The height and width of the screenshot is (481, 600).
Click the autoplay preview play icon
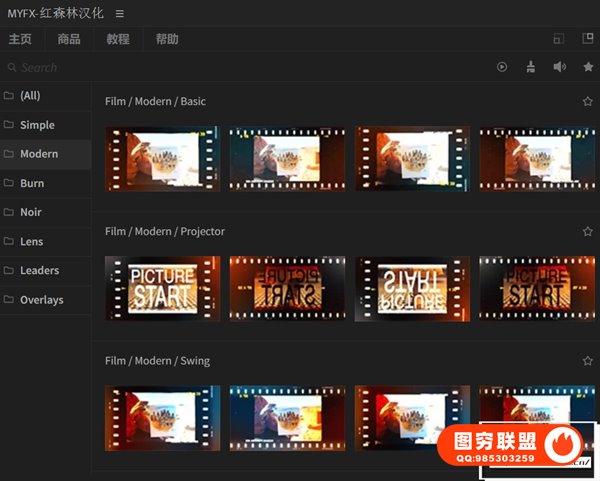coord(502,67)
